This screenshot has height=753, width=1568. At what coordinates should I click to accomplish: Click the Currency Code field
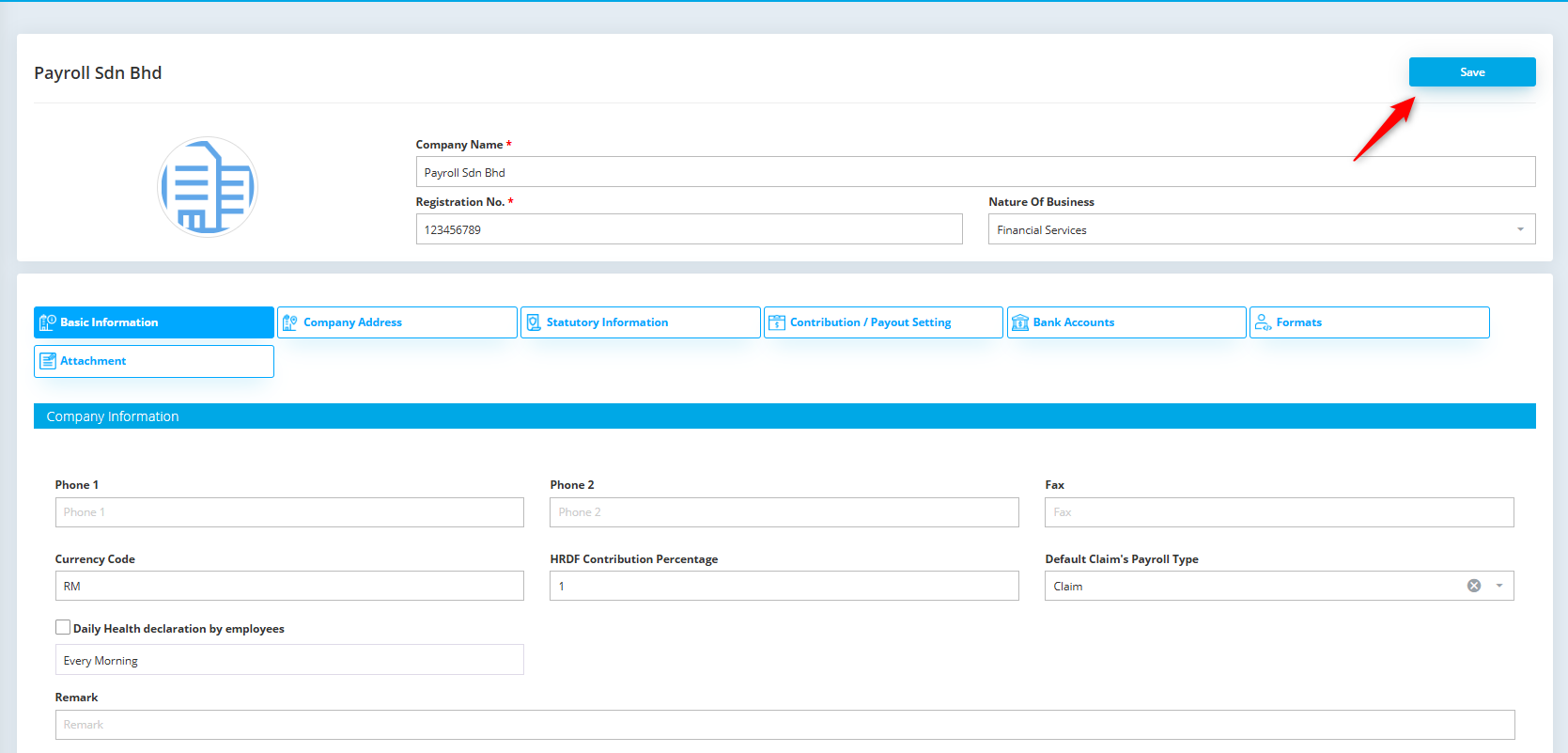coord(289,586)
